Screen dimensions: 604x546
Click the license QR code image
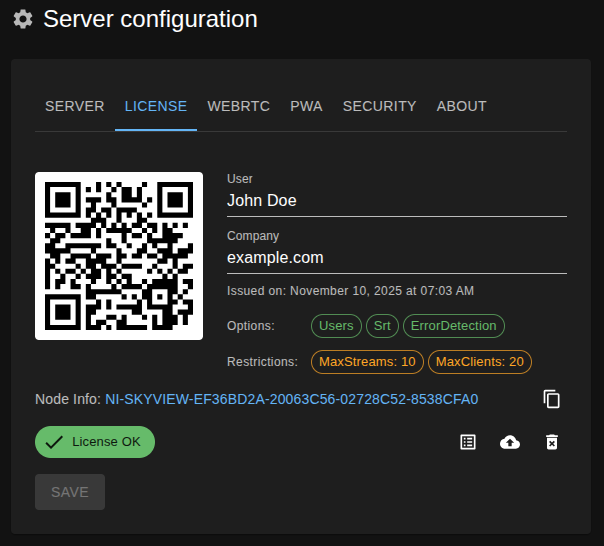(x=119, y=256)
